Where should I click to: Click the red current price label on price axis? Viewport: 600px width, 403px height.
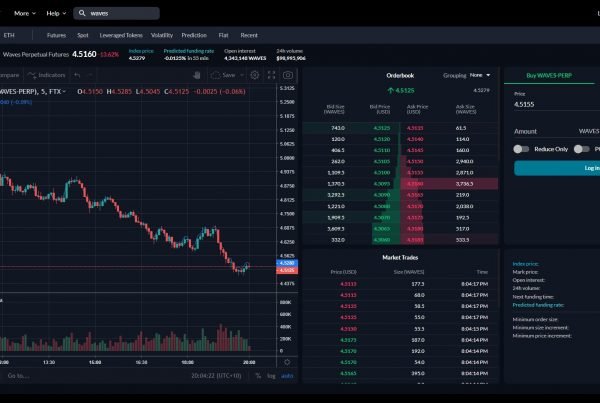pos(287,271)
